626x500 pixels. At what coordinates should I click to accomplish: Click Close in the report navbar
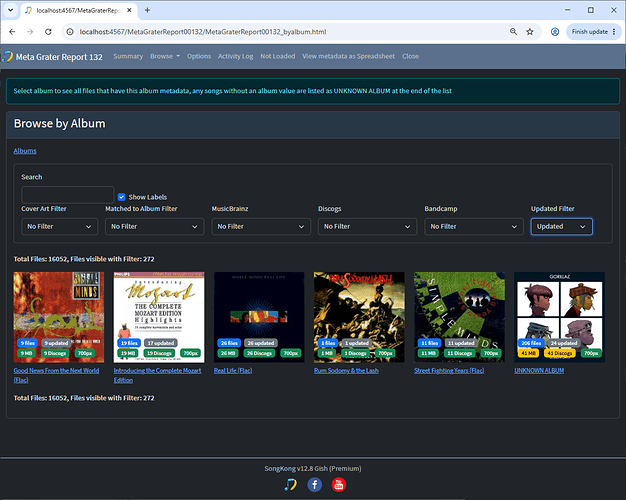coord(410,56)
